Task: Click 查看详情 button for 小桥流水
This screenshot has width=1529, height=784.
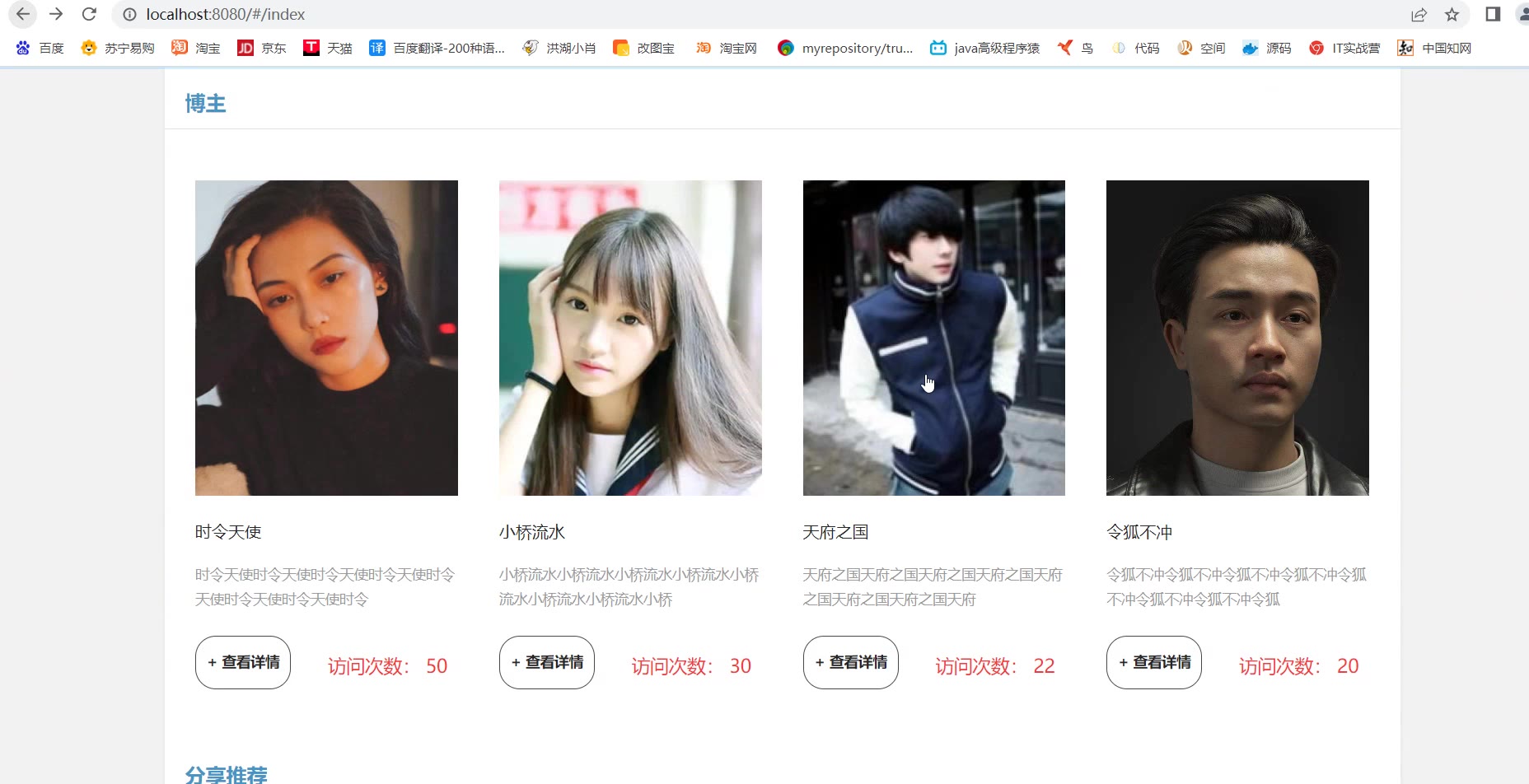Action: [x=547, y=662]
